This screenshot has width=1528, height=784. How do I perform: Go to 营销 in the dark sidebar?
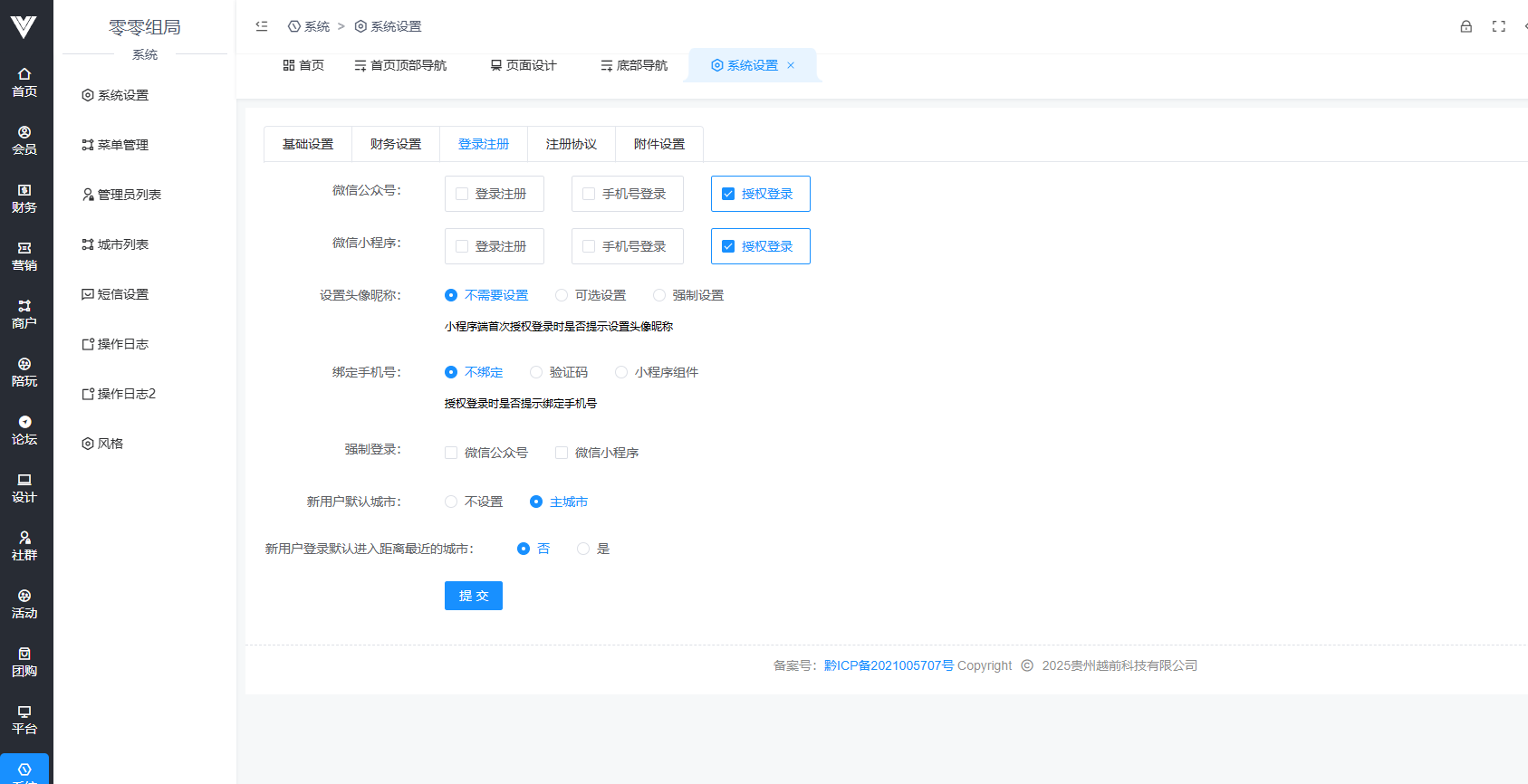click(24, 256)
